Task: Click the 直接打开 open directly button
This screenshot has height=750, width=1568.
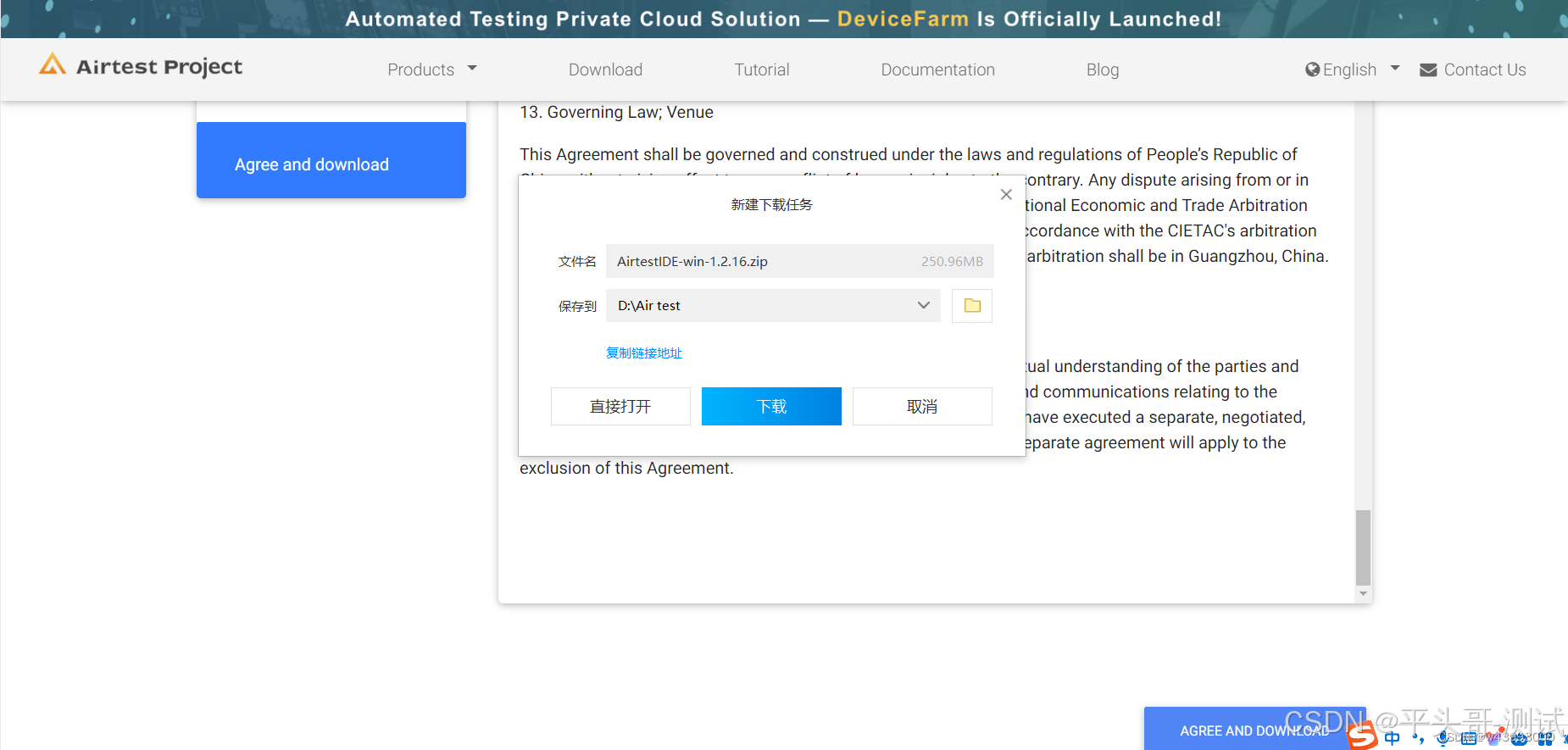Action: coord(620,406)
